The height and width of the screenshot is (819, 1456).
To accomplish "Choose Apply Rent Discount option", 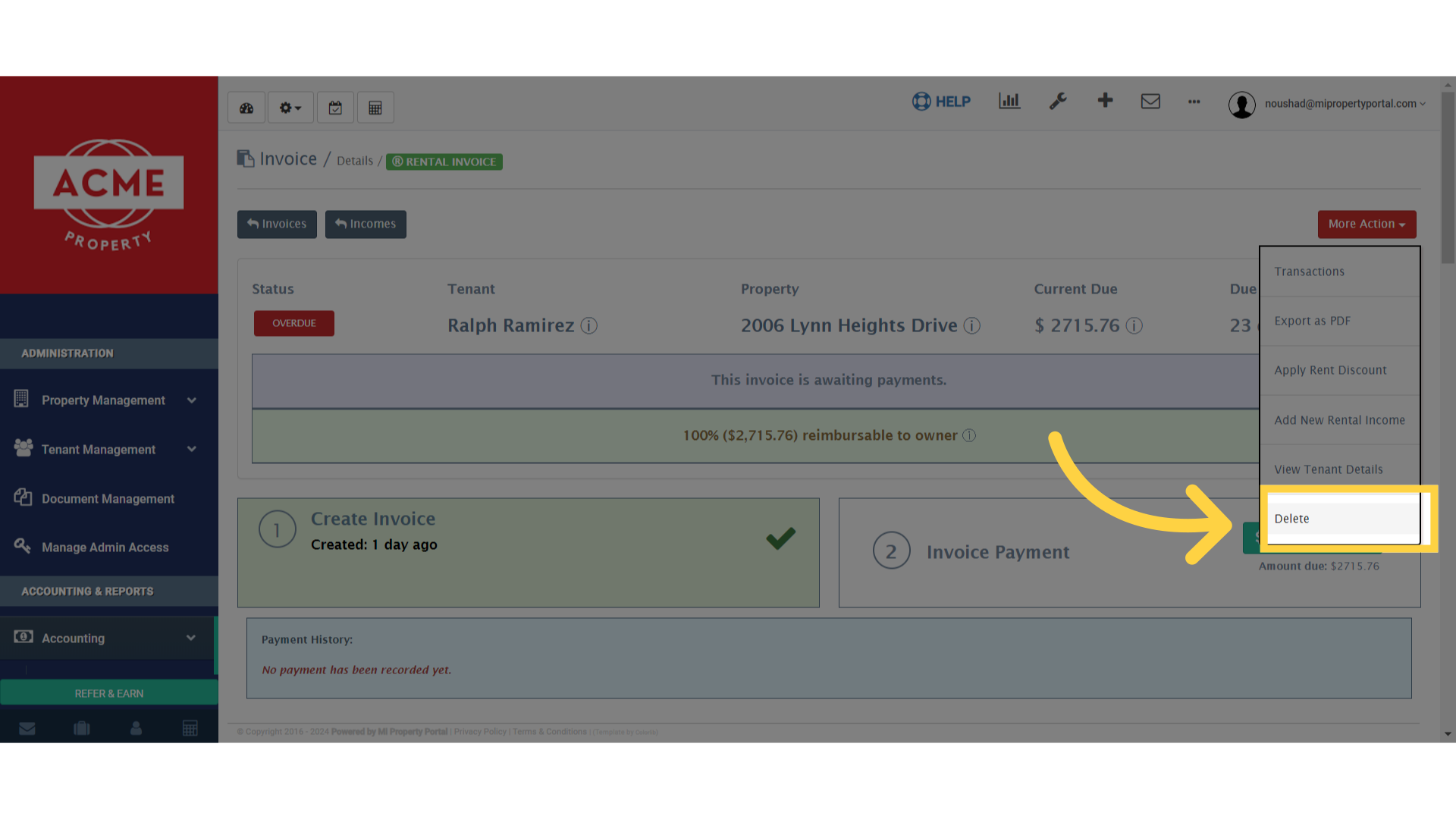I will click(1330, 369).
